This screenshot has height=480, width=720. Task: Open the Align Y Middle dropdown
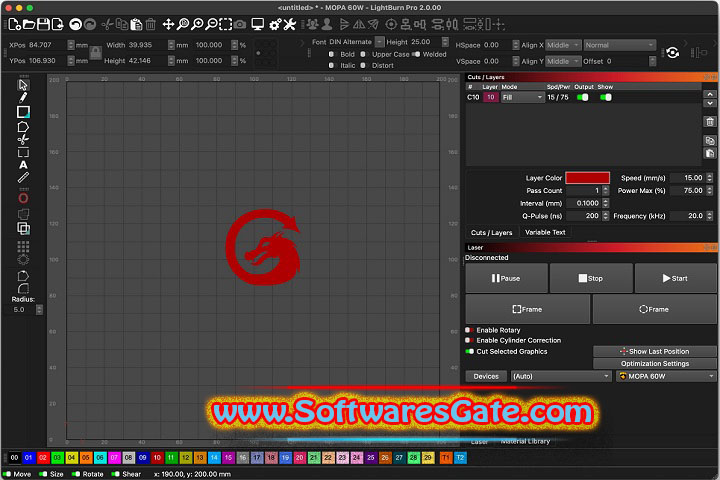563,61
